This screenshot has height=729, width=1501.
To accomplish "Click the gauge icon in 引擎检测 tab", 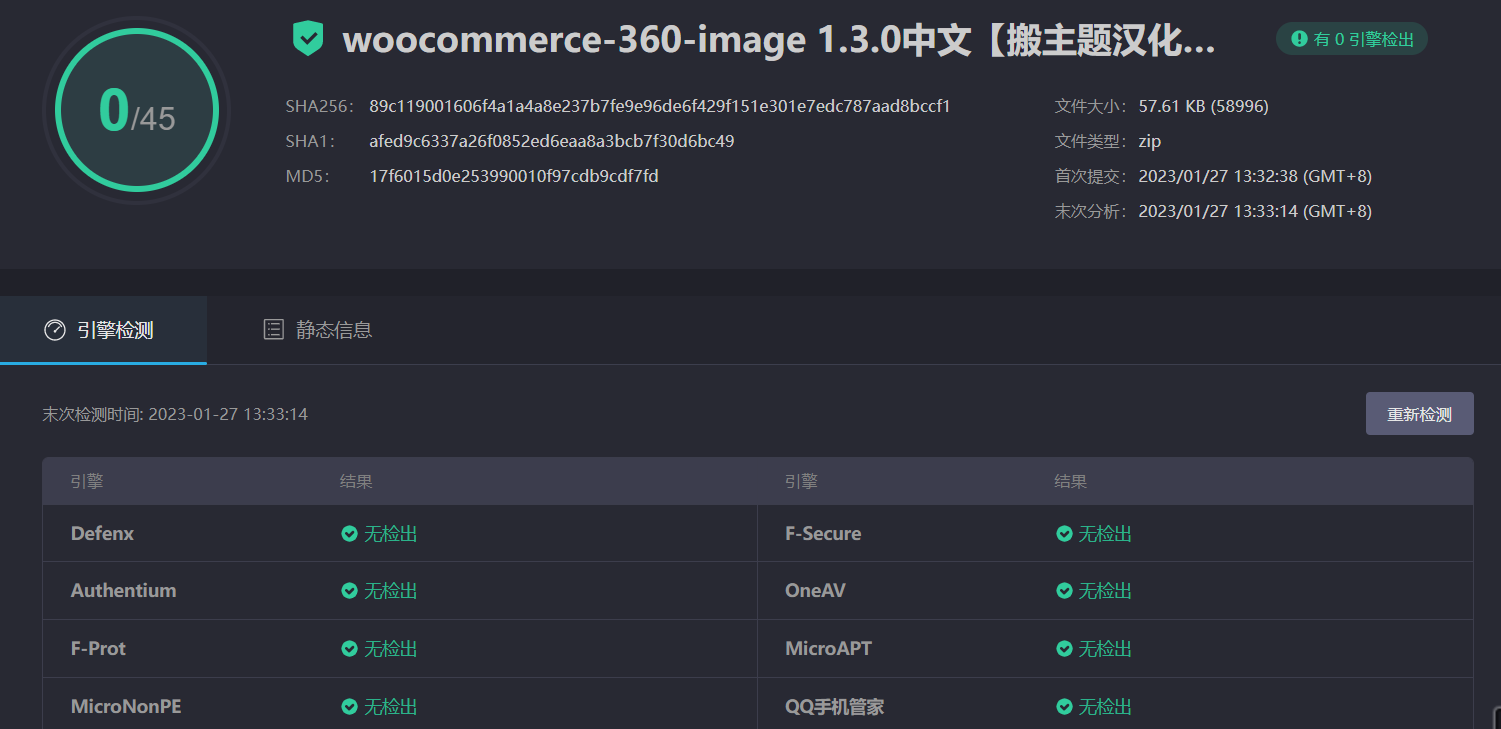I will pyautogui.click(x=55, y=330).
